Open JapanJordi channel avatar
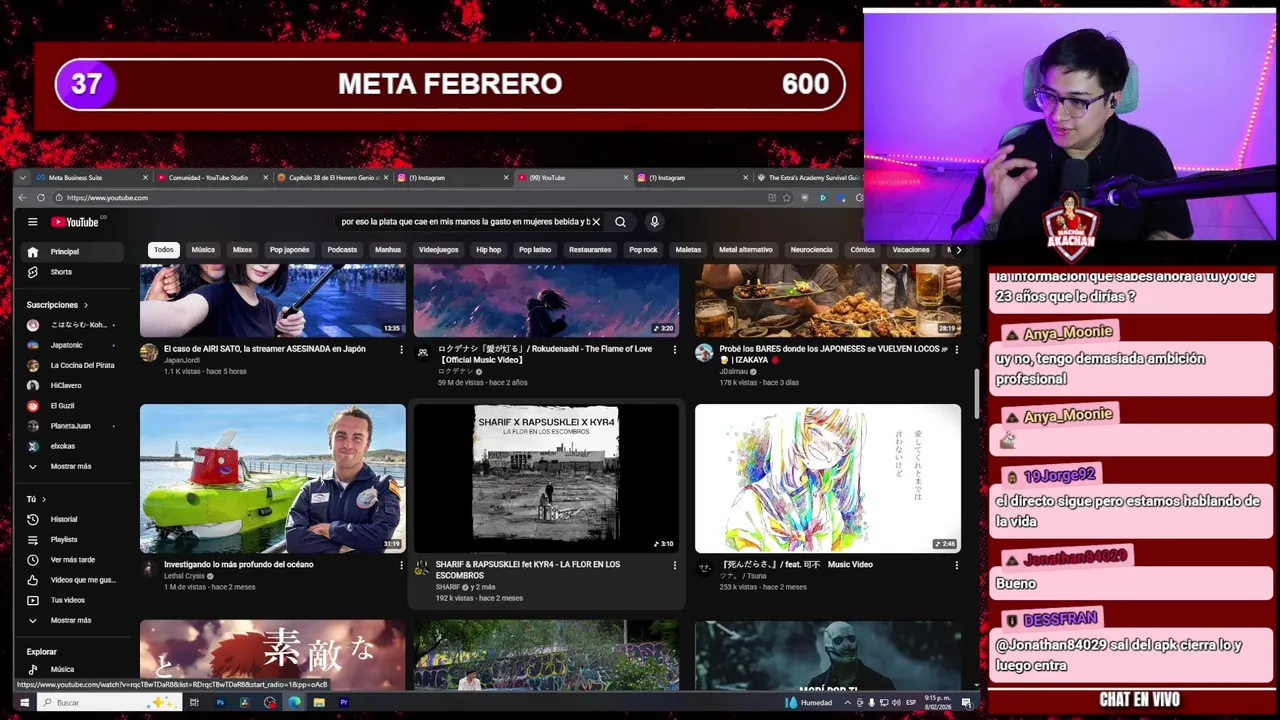The width and height of the screenshot is (1280, 720). [149, 353]
